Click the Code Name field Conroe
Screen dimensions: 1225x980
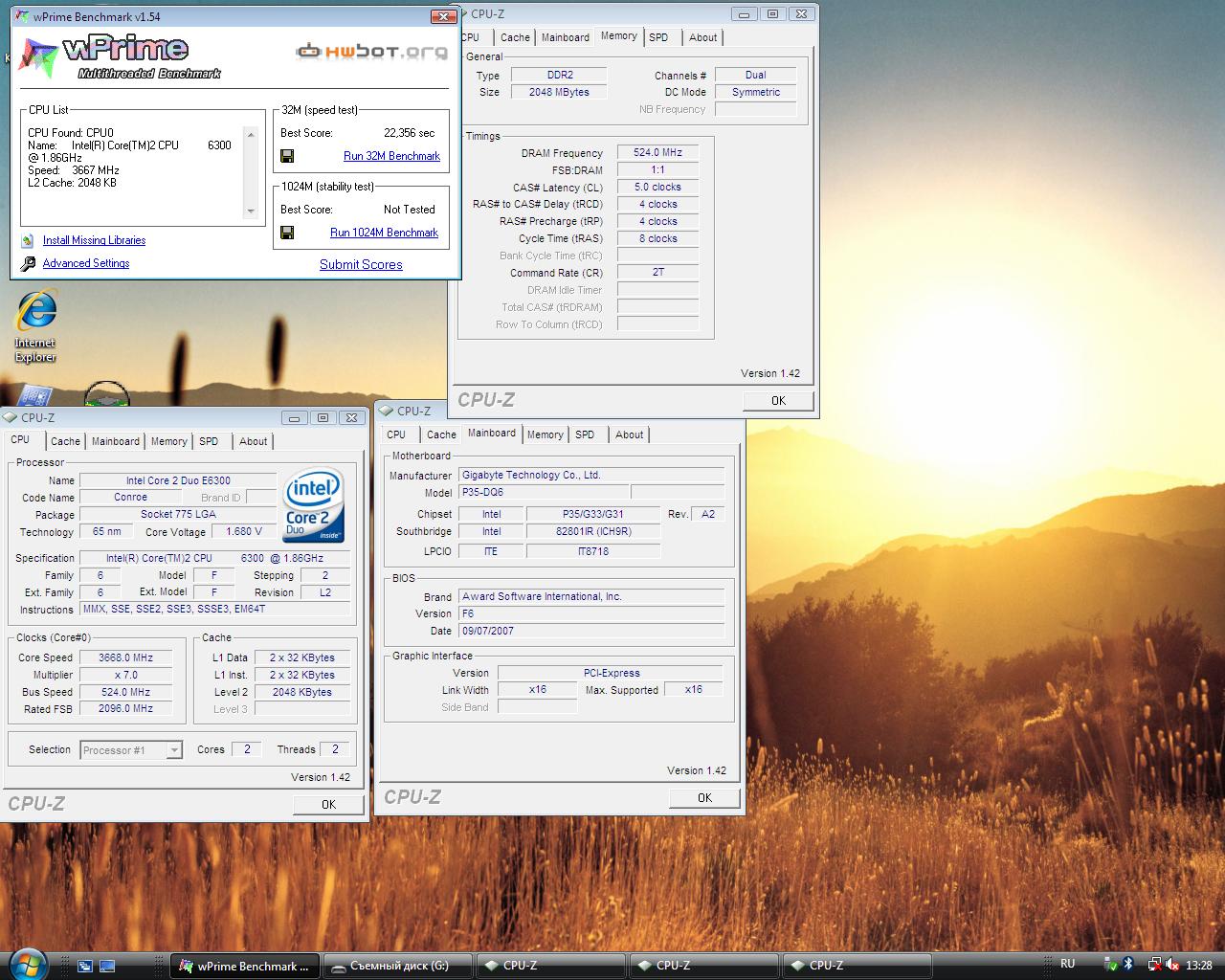(131, 497)
